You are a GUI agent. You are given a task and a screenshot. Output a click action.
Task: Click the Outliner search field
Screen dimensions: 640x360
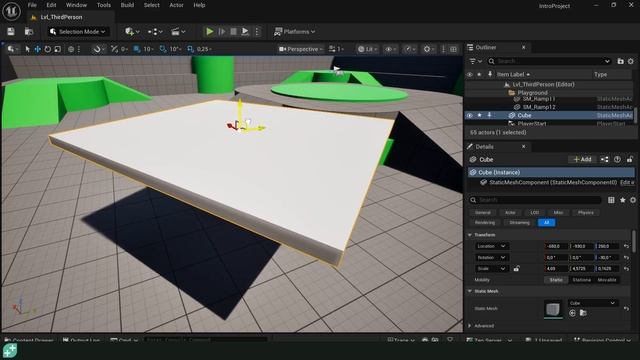point(549,61)
